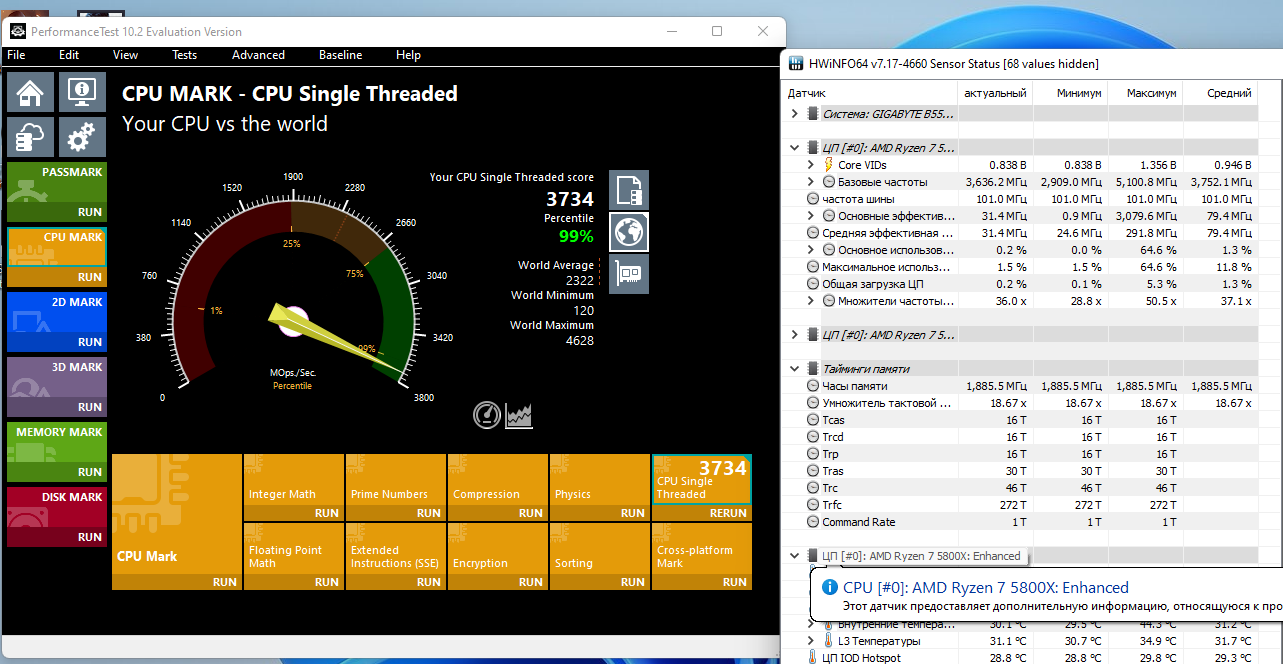Image resolution: width=1283 pixels, height=664 pixels.
Task: Click the icon beside Часы памяти
Action: point(813,386)
